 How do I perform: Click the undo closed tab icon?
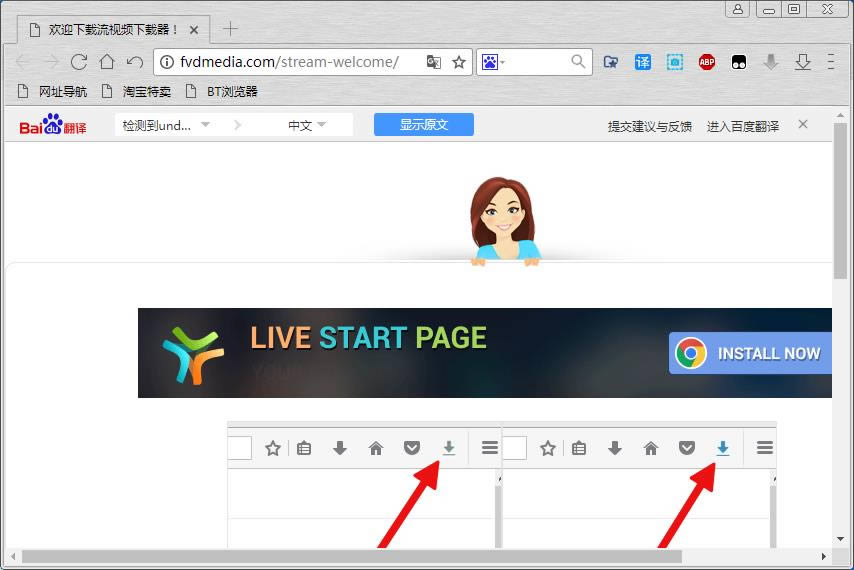[x=135, y=62]
